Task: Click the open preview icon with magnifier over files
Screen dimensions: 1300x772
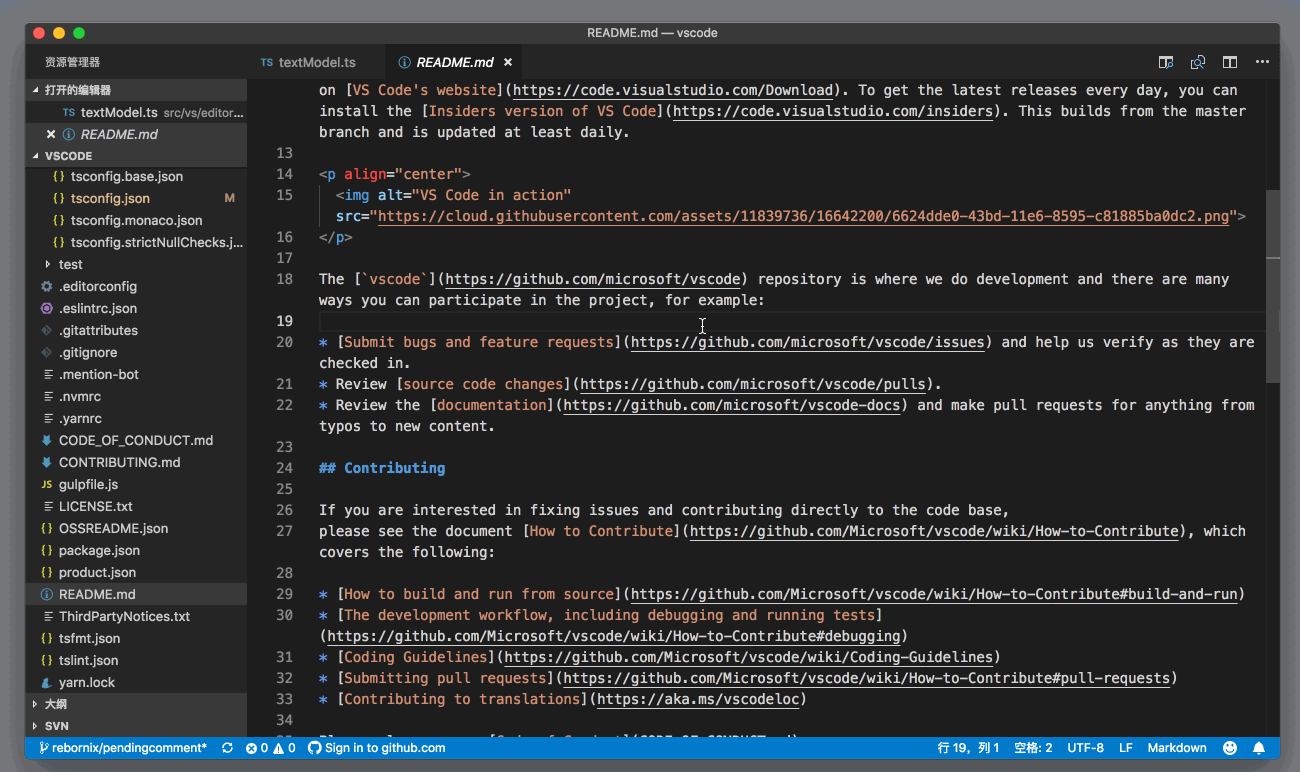Action: 1198,62
